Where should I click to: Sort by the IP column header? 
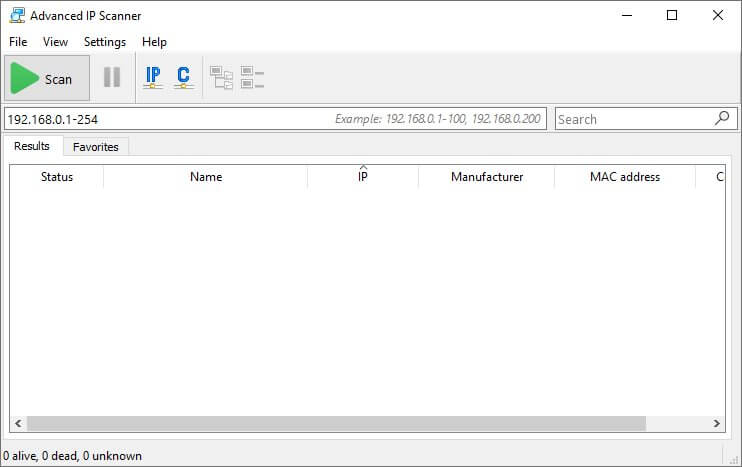(x=362, y=176)
